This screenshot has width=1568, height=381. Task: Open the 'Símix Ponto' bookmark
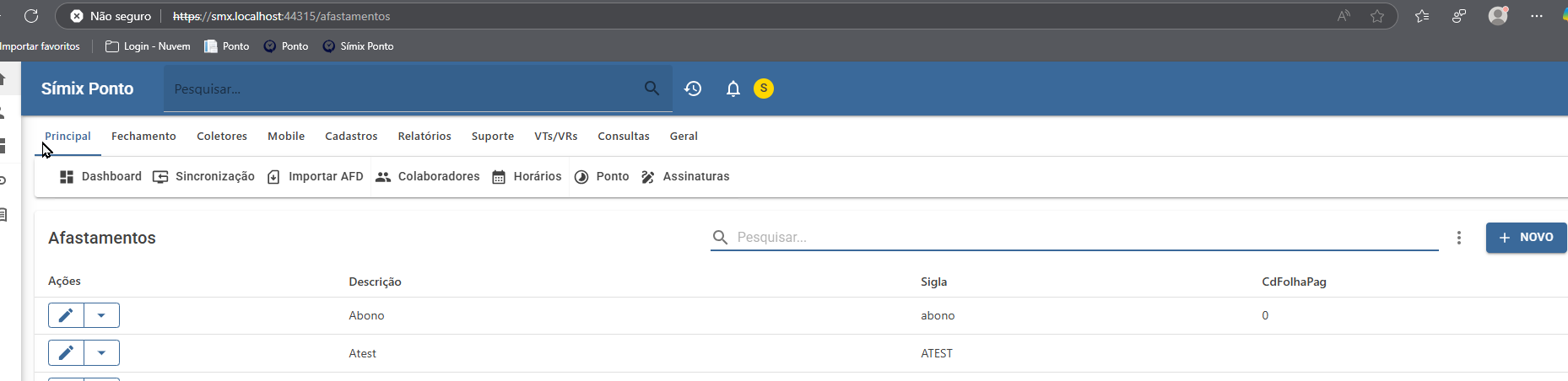359,46
